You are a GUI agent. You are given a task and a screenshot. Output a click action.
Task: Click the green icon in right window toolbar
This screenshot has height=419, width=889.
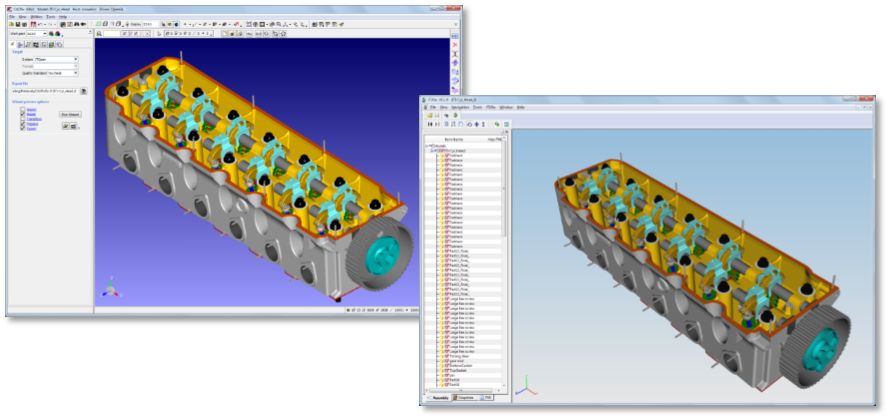(497, 124)
